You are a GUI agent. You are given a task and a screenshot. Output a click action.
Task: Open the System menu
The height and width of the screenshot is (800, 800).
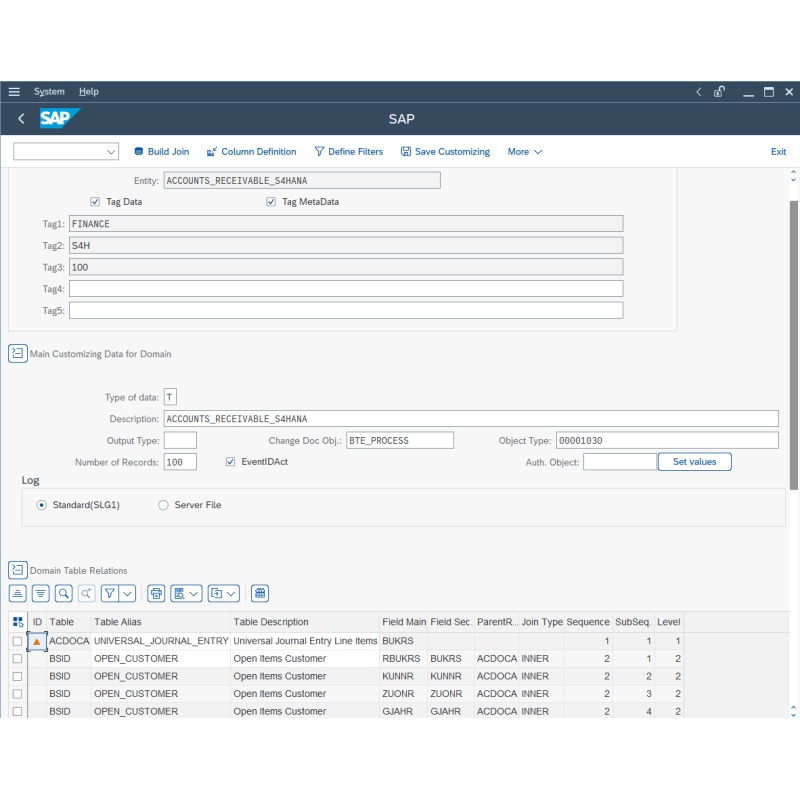coord(49,92)
